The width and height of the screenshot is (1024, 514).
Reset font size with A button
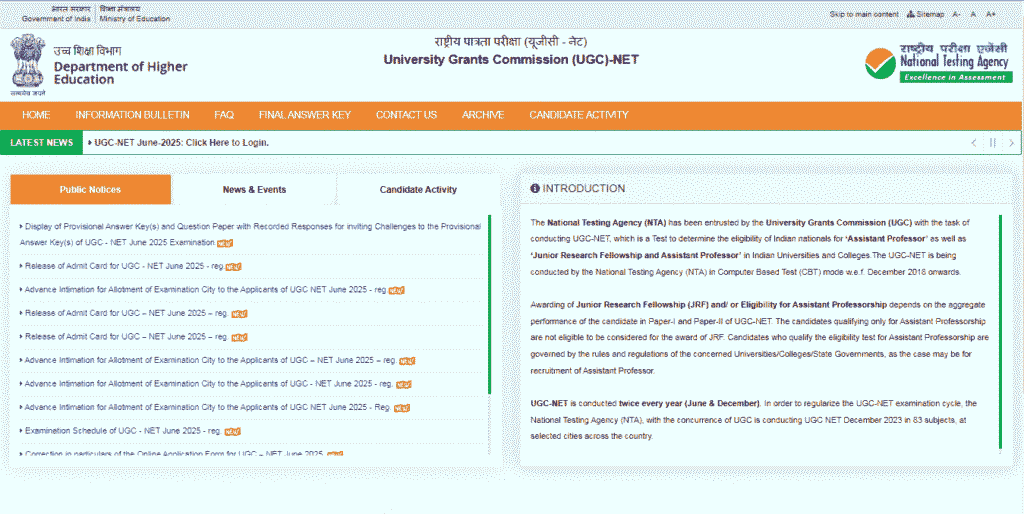pyautogui.click(x=973, y=14)
